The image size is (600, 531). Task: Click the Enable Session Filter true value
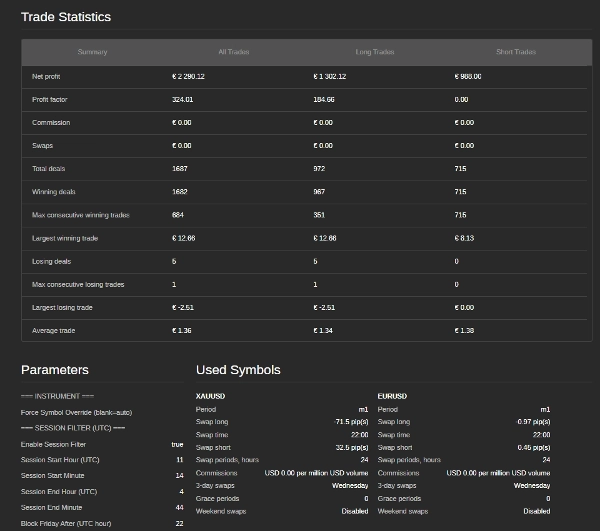point(177,443)
